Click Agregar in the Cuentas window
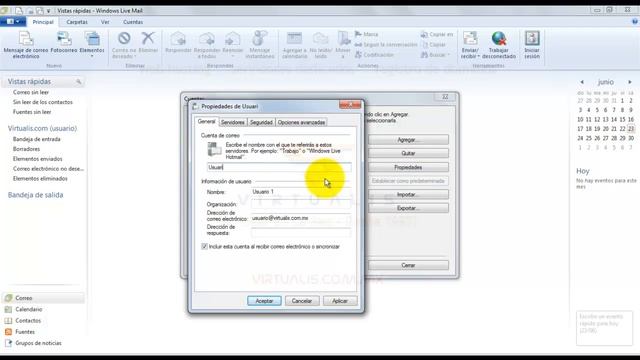This screenshot has height=360, width=640. 408,140
